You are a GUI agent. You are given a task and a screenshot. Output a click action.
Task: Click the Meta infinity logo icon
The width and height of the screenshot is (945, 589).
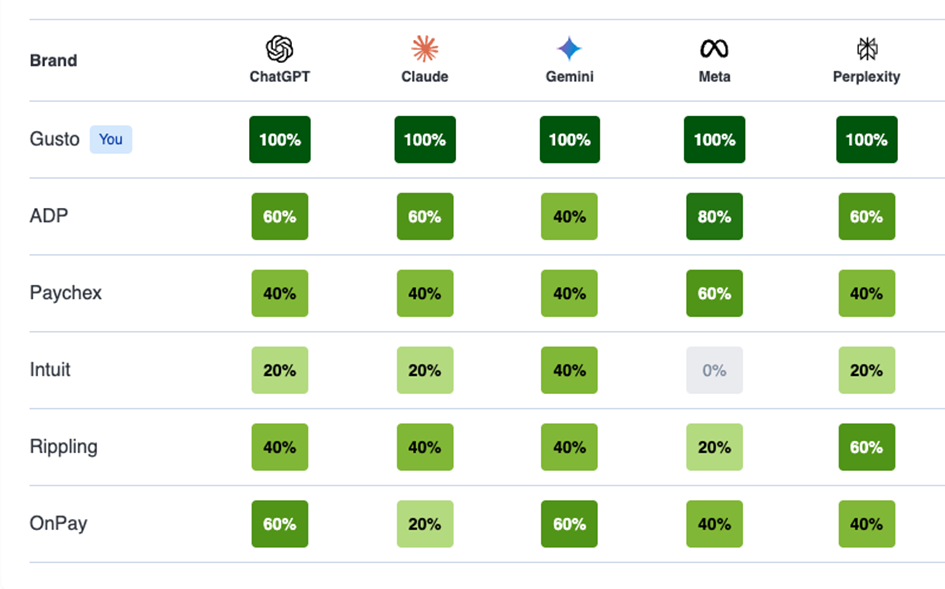click(714, 49)
